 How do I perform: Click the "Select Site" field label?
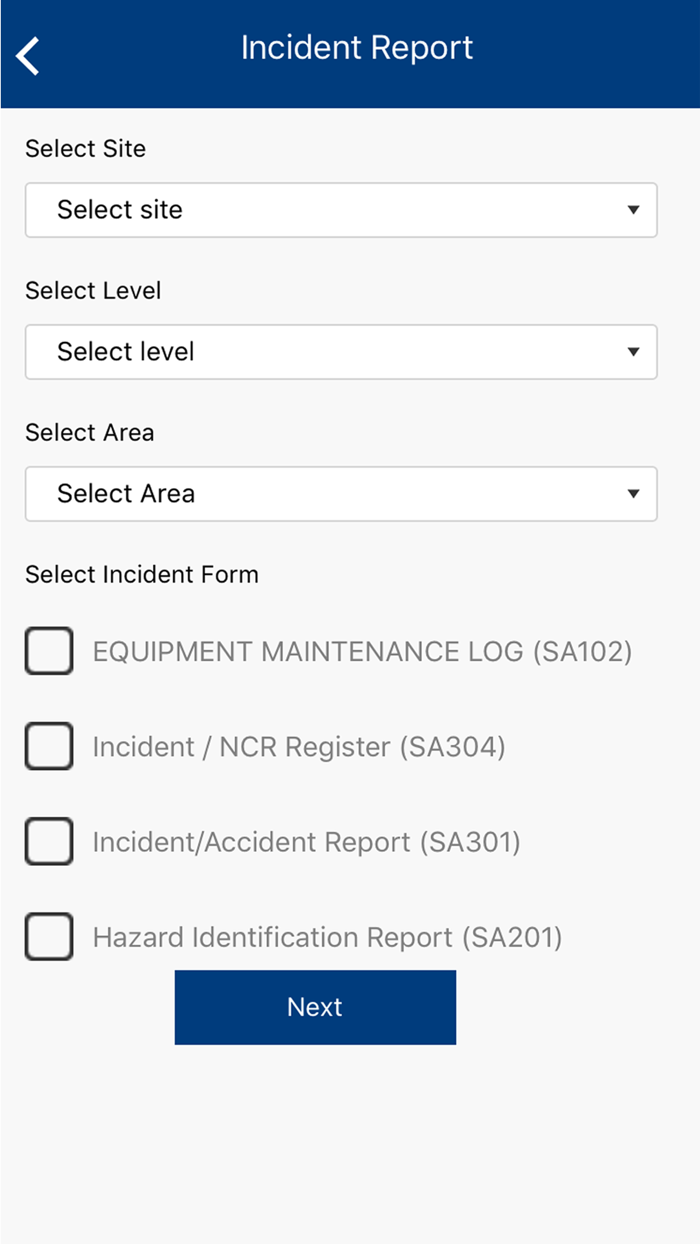click(x=85, y=149)
